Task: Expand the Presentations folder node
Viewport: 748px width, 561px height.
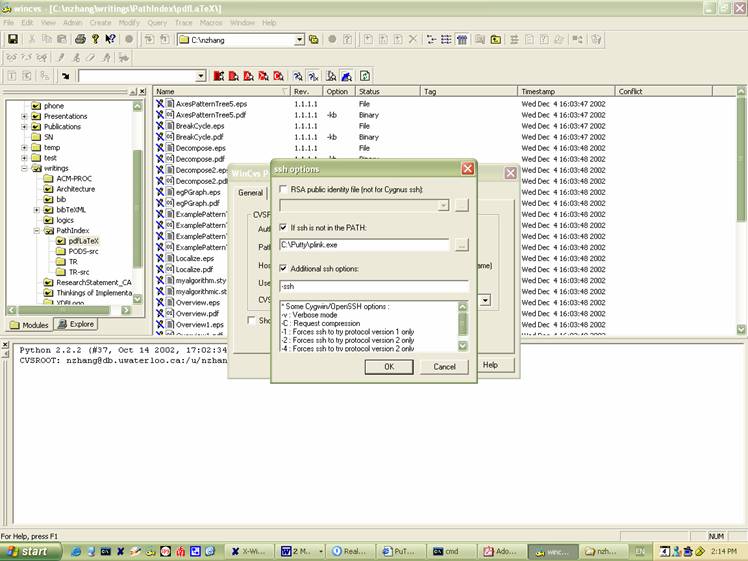Action: (x=24, y=116)
